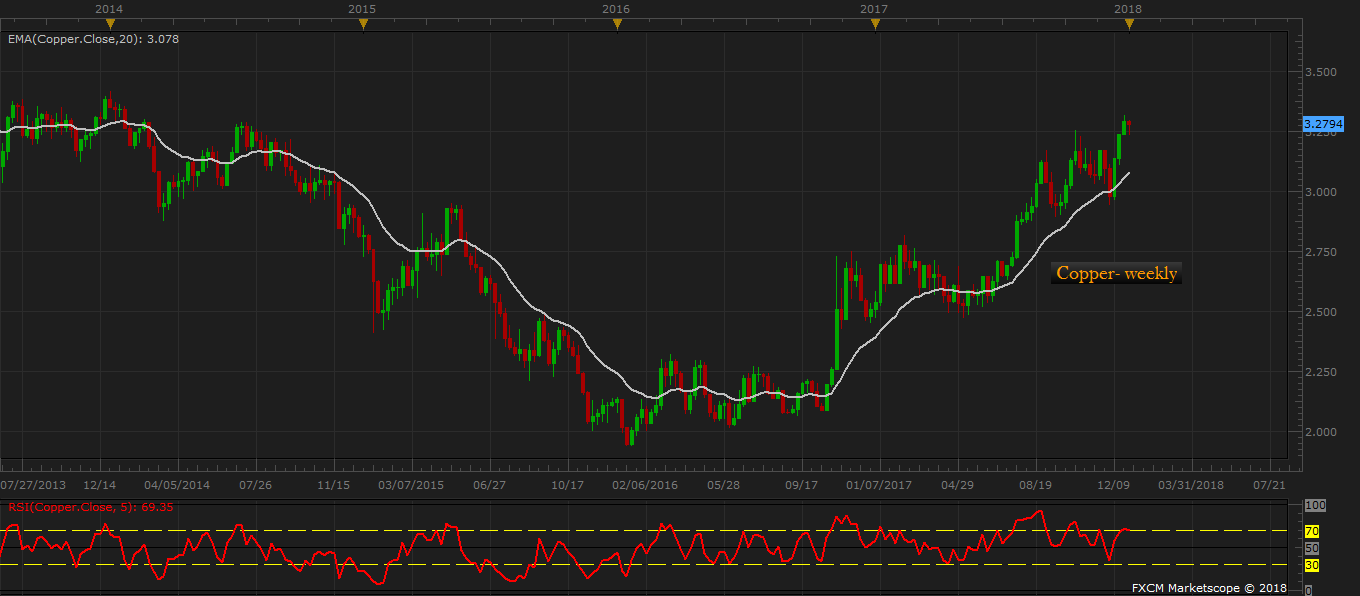Image resolution: width=1360 pixels, height=596 pixels.
Task: Click the 2015 year marker triangle
Action: coord(362,25)
